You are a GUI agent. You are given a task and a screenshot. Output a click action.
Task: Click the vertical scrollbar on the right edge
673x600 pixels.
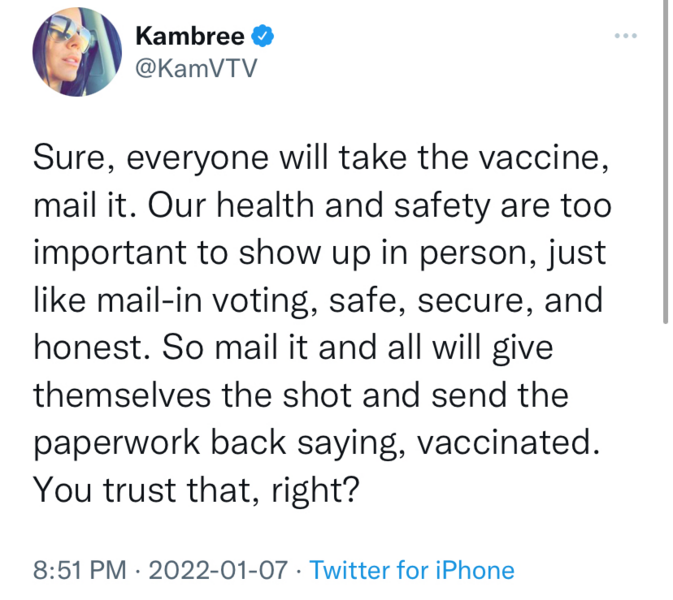tap(665, 163)
